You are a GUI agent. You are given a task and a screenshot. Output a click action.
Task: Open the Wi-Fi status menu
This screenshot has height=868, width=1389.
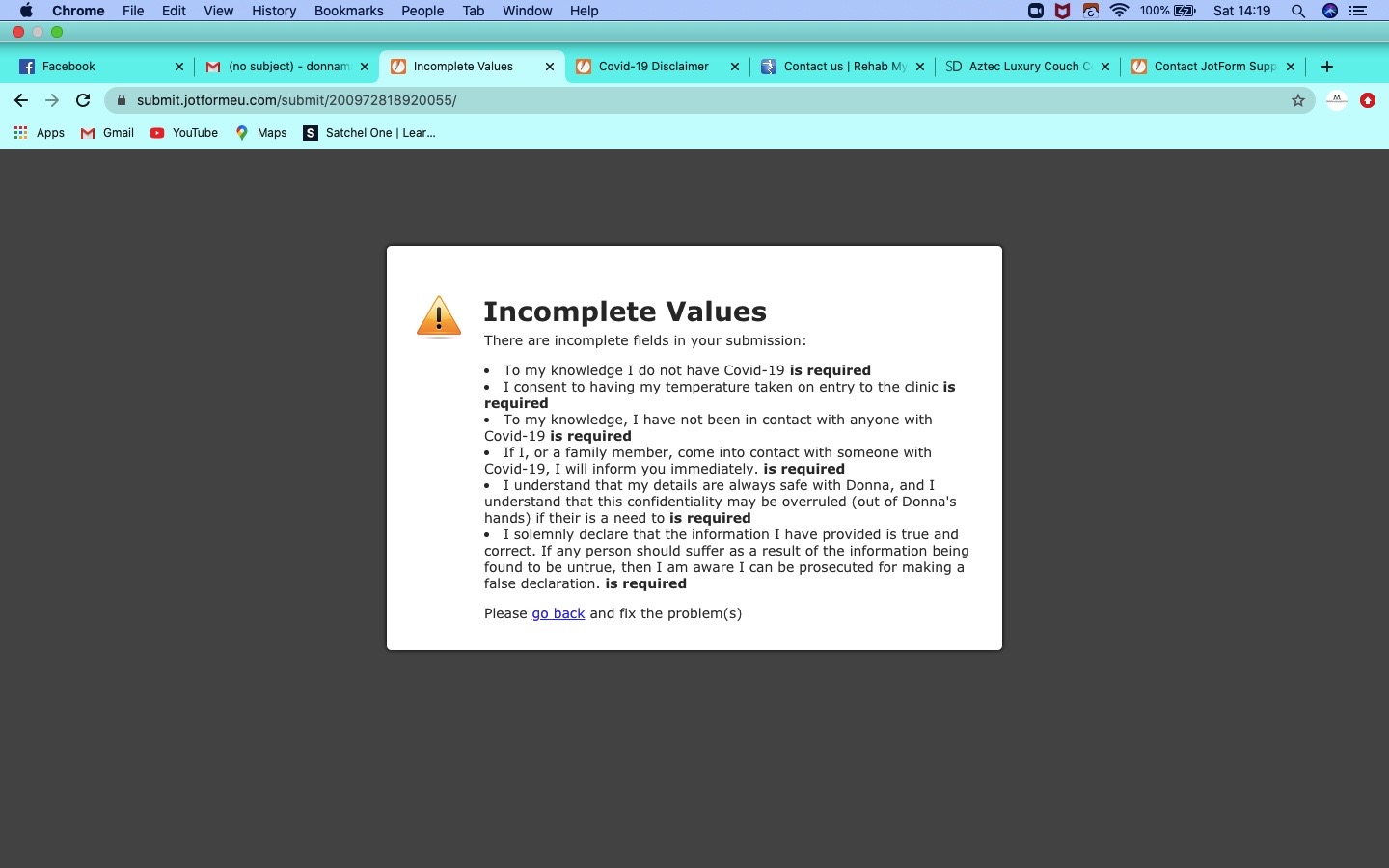coord(1119,11)
